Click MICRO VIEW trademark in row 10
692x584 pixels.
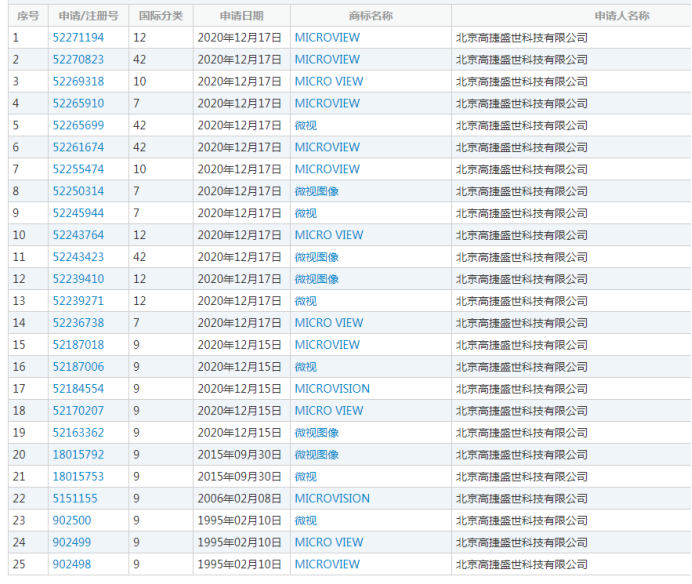329,235
